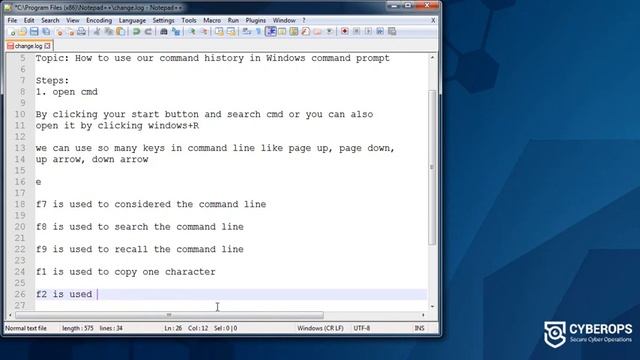Viewport: 640px width, 360px height.
Task: Print the document using the printer icon
Action: pos(82,31)
